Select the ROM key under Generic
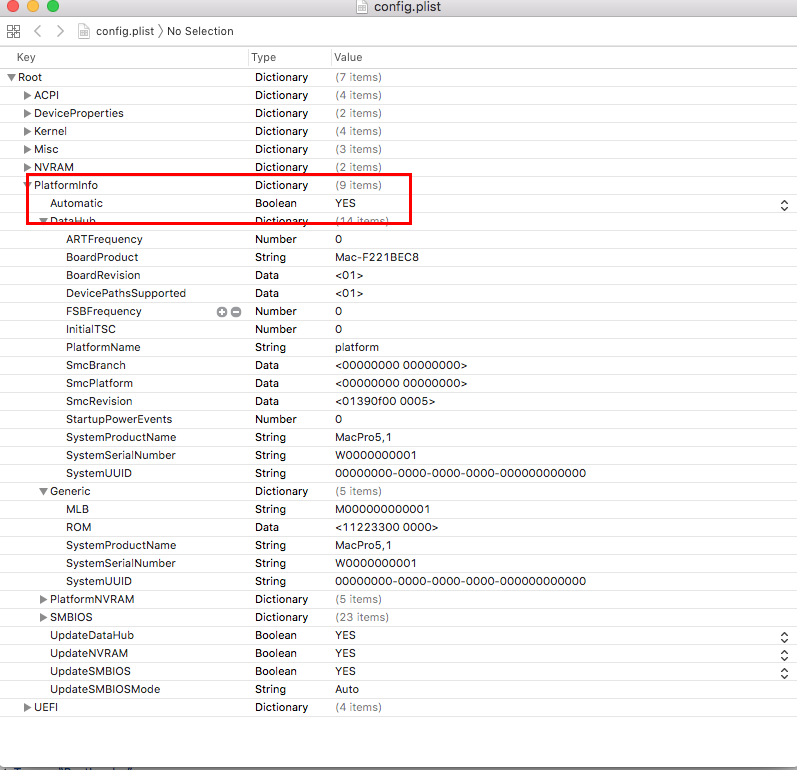This screenshot has height=770, width=797. pos(79,528)
